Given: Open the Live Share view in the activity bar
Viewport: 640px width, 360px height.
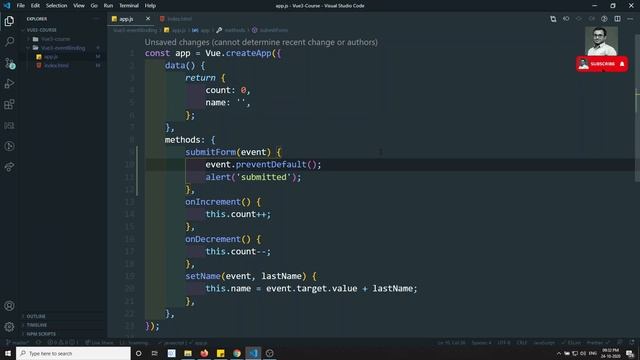Looking at the screenshot, I should [9, 167].
